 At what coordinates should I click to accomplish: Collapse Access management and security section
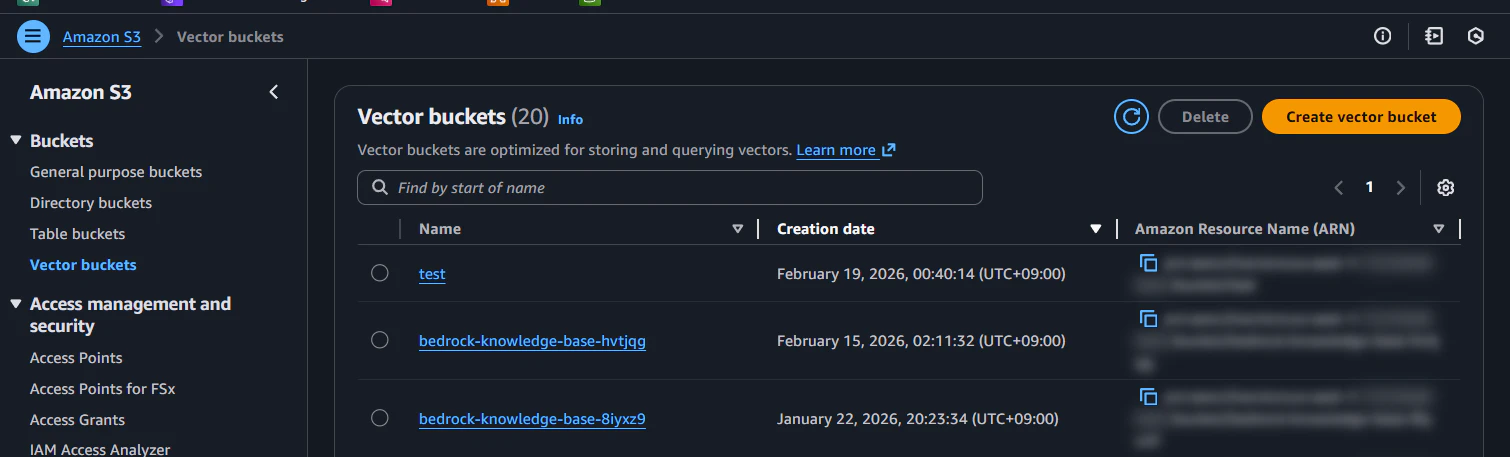(x=15, y=304)
